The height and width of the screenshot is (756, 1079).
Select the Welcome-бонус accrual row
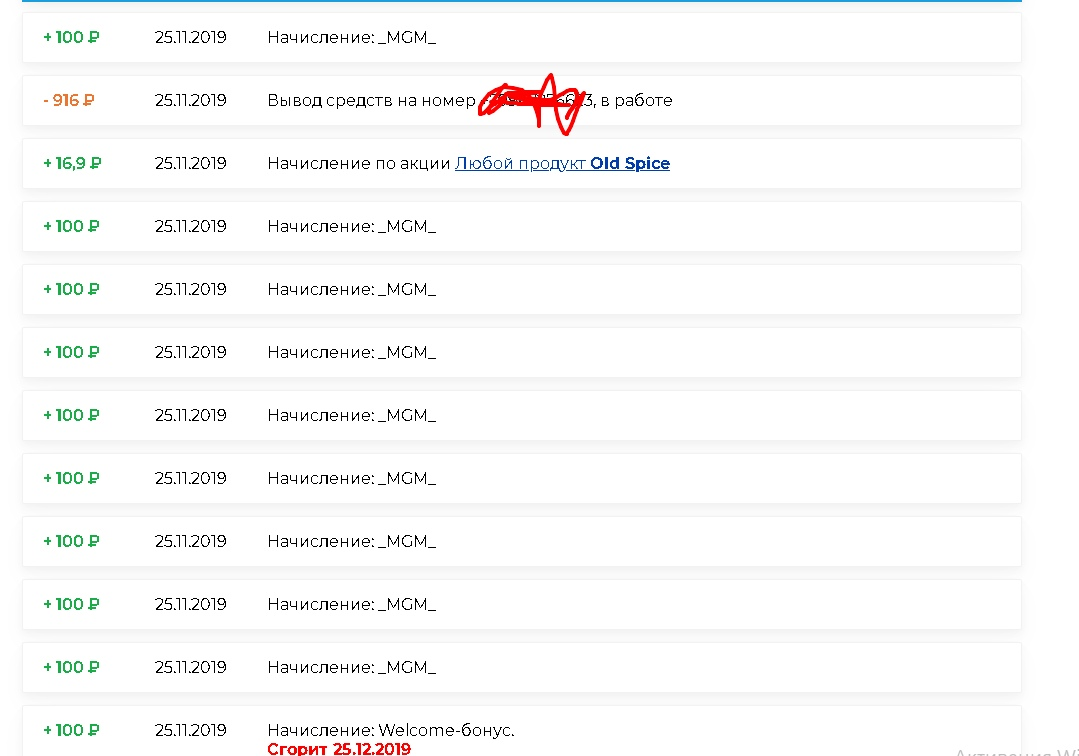[522, 731]
